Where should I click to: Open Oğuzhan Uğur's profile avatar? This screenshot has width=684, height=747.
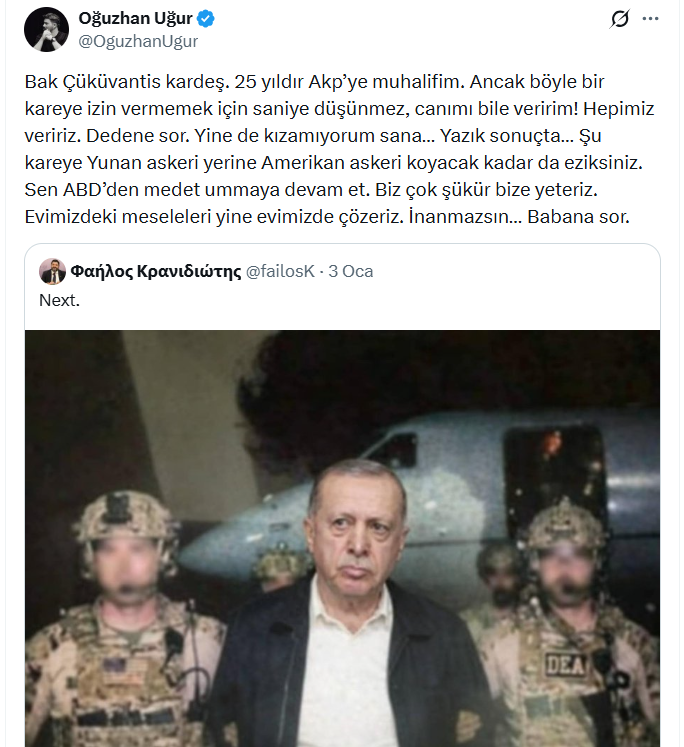(46, 30)
